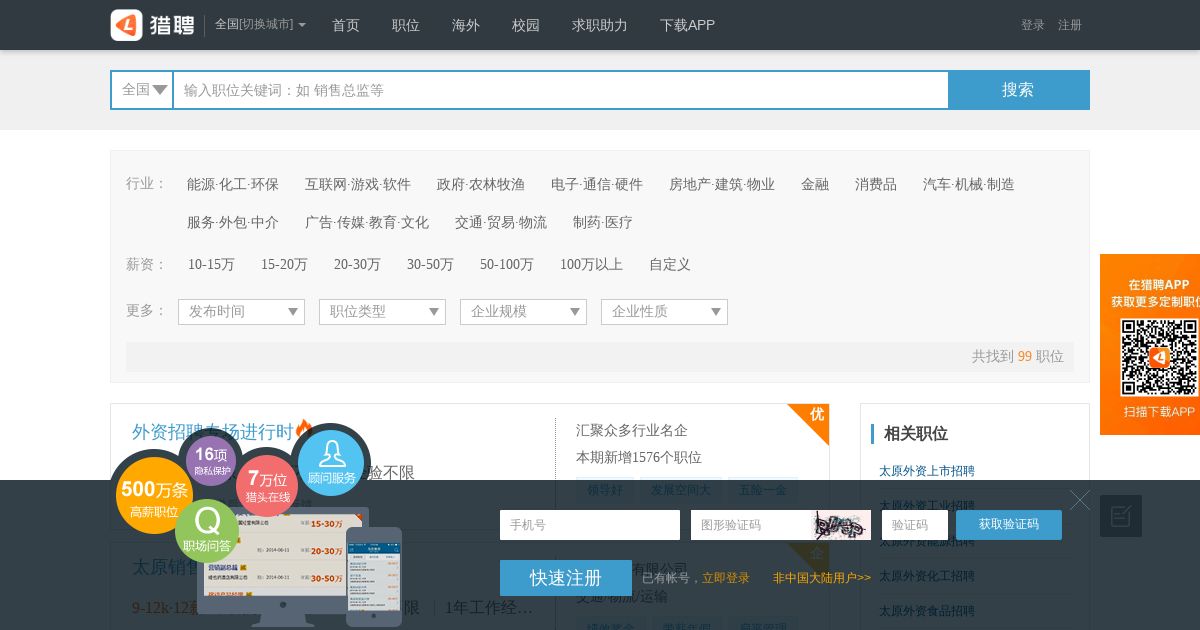Expand the 全国 region dropdown in search bar
The image size is (1200, 630).
click(142, 90)
